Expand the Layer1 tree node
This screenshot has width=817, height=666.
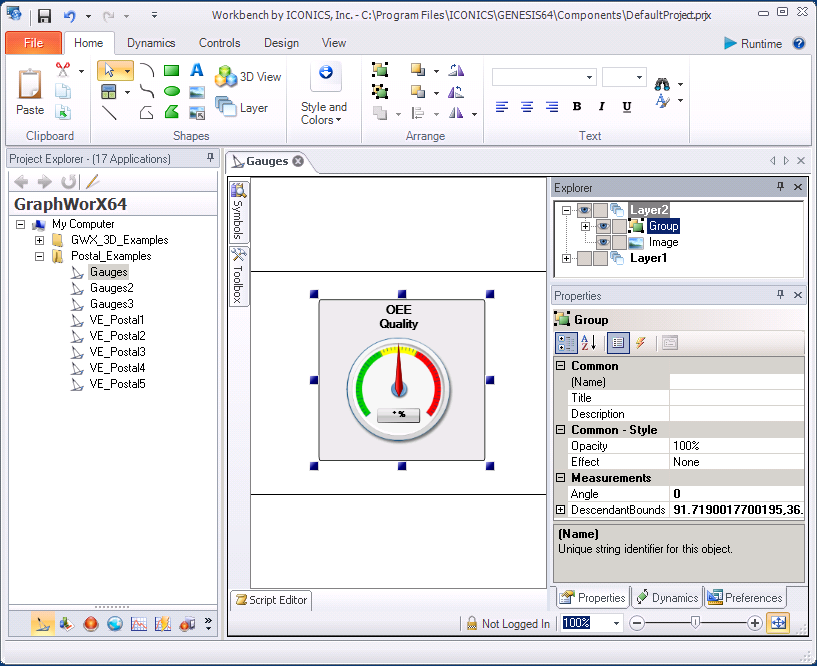[x=567, y=258]
